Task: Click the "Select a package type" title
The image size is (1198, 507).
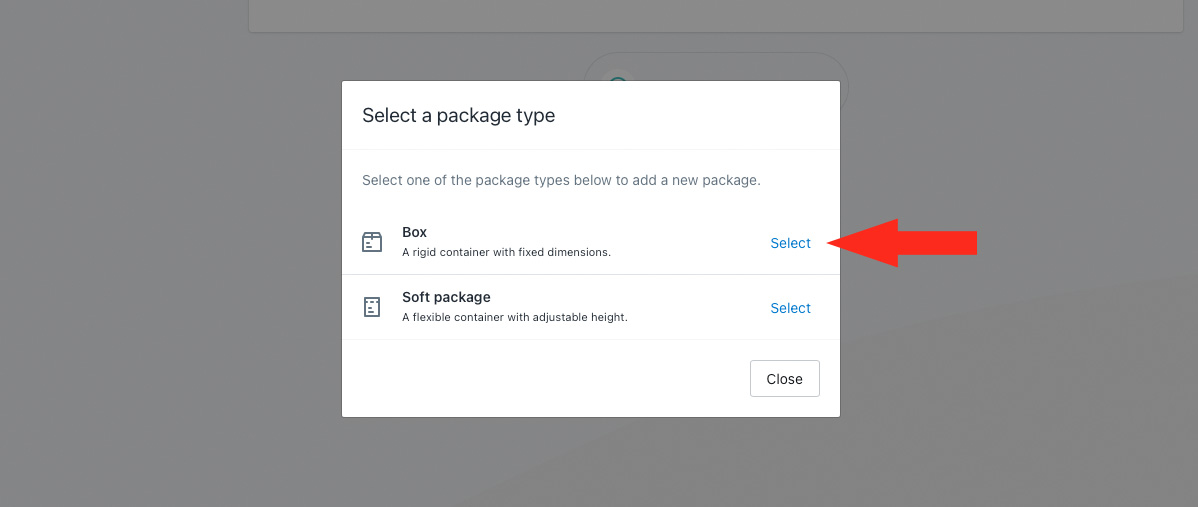Action: [458, 115]
